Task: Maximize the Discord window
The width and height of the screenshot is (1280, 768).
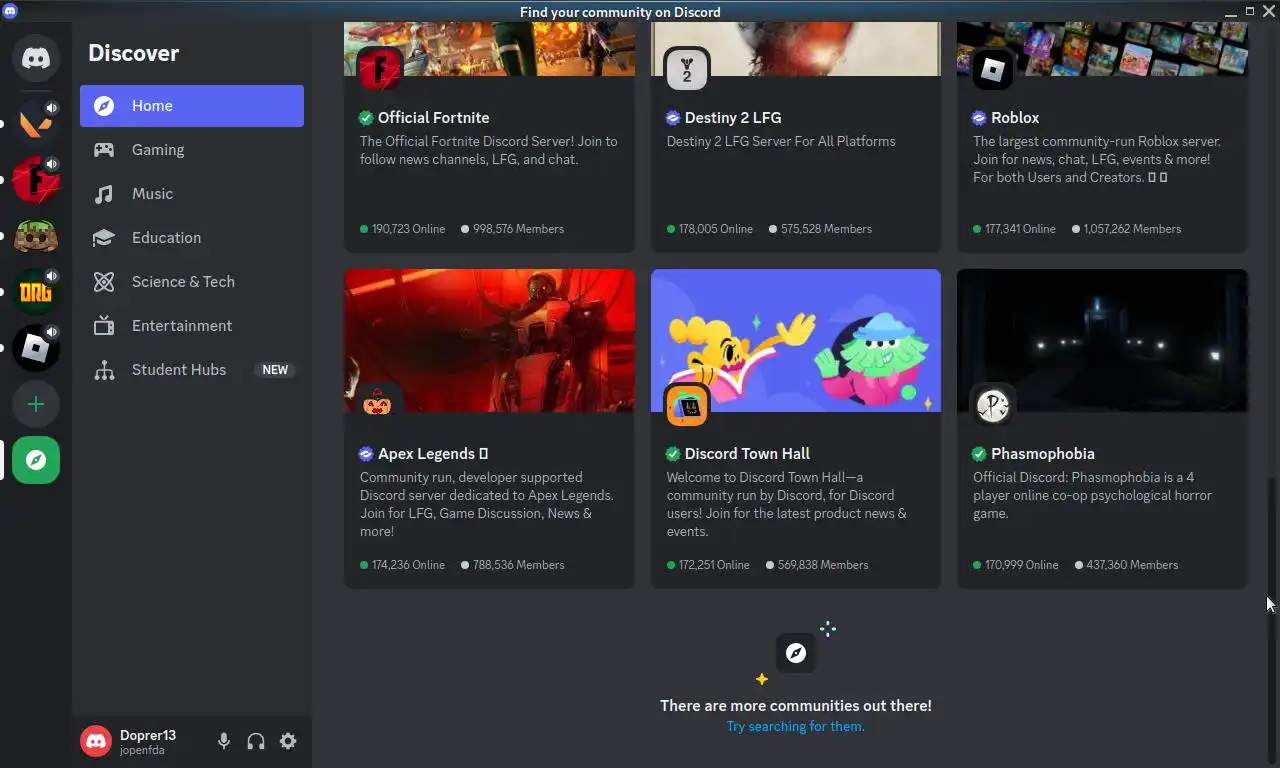Action: (x=1250, y=11)
